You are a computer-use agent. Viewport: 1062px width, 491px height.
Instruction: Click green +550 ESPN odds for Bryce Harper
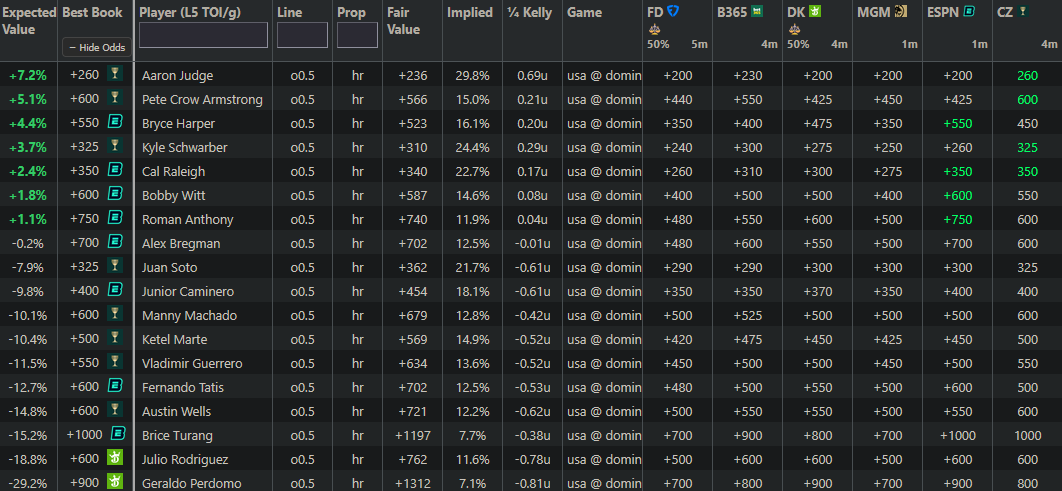[956, 124]
